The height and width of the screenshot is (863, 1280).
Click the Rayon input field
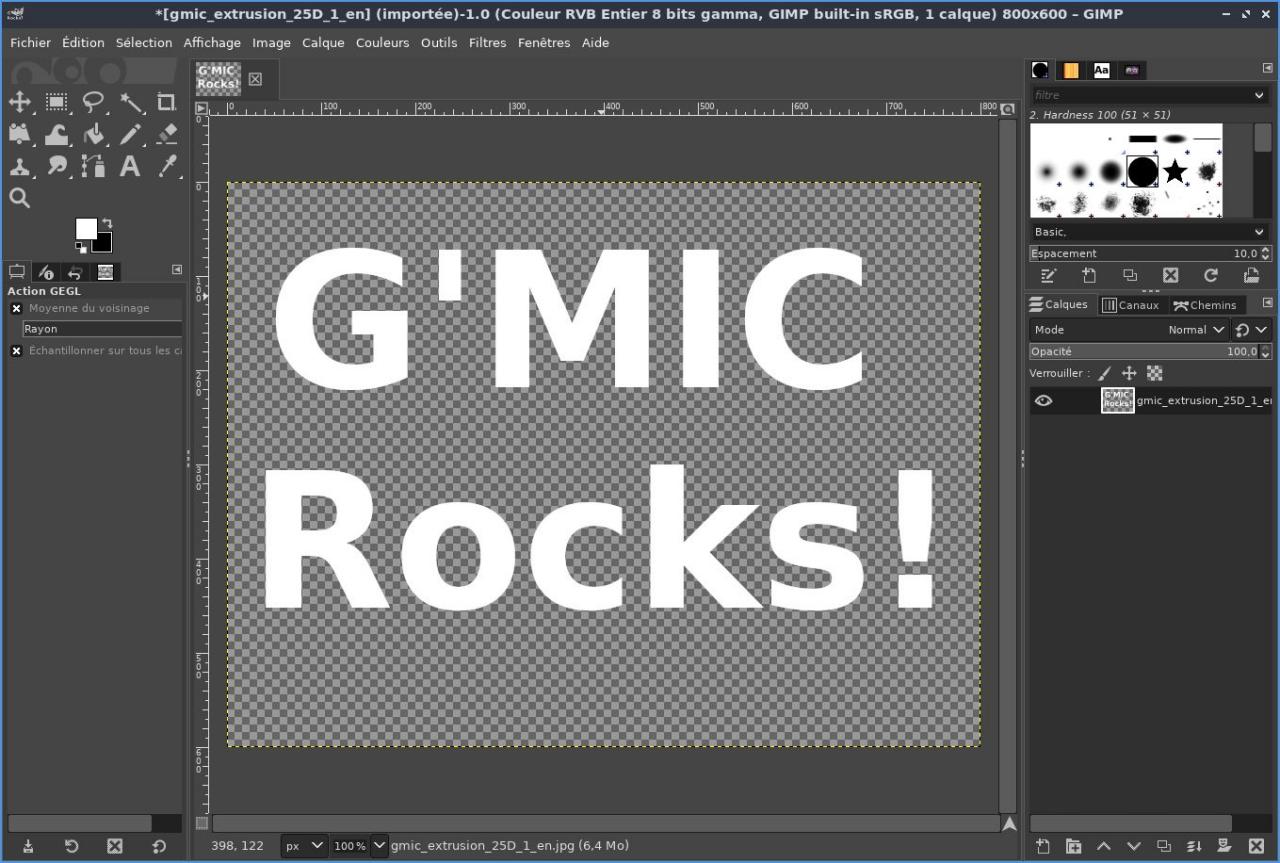(x=102, y=329)
